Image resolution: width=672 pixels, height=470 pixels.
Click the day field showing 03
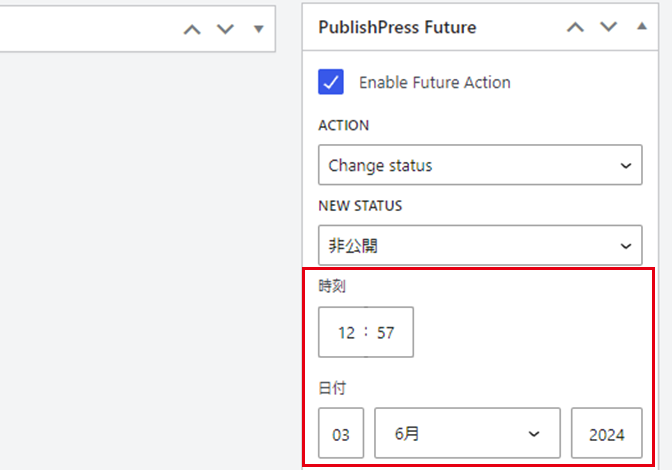coord(341,434)
